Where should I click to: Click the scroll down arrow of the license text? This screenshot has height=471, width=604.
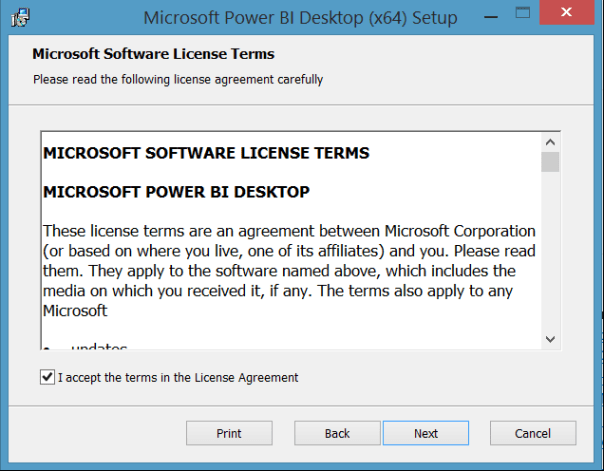(x=550, y=340)
